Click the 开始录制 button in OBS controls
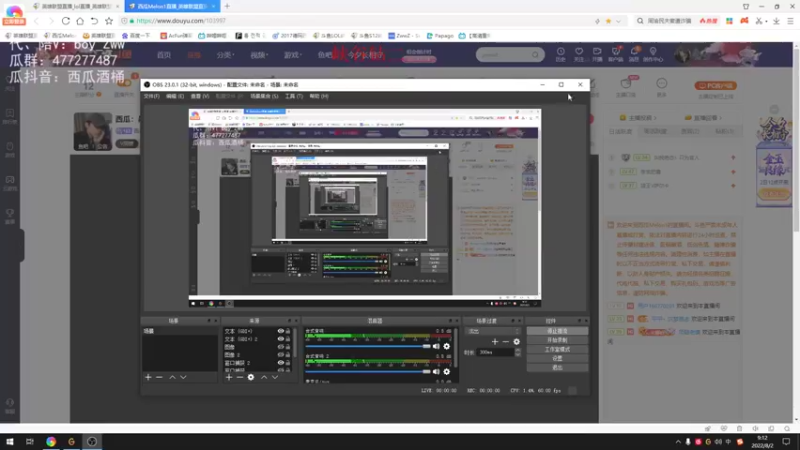800x450 pixels. pyautogui.click(x=557, y=340)
